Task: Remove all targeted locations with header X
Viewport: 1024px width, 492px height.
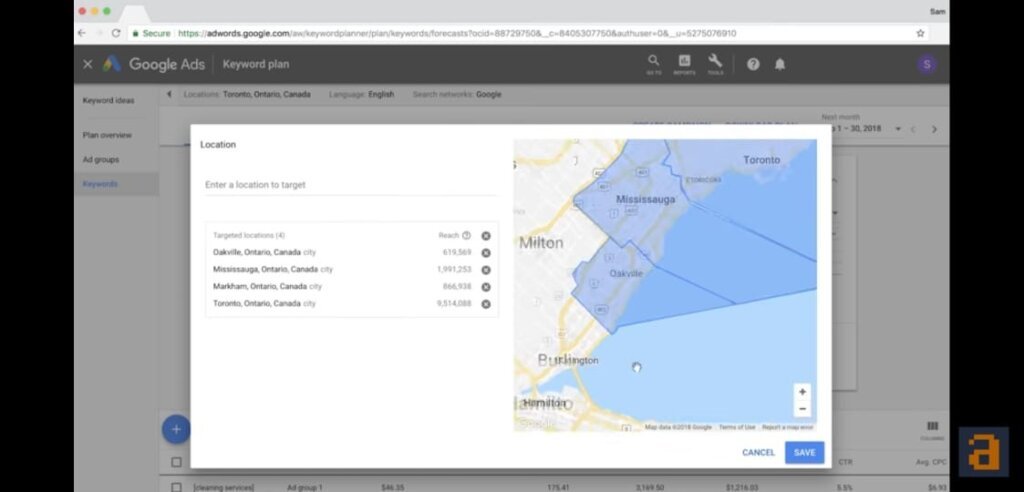Action: [x=486, y=236]
